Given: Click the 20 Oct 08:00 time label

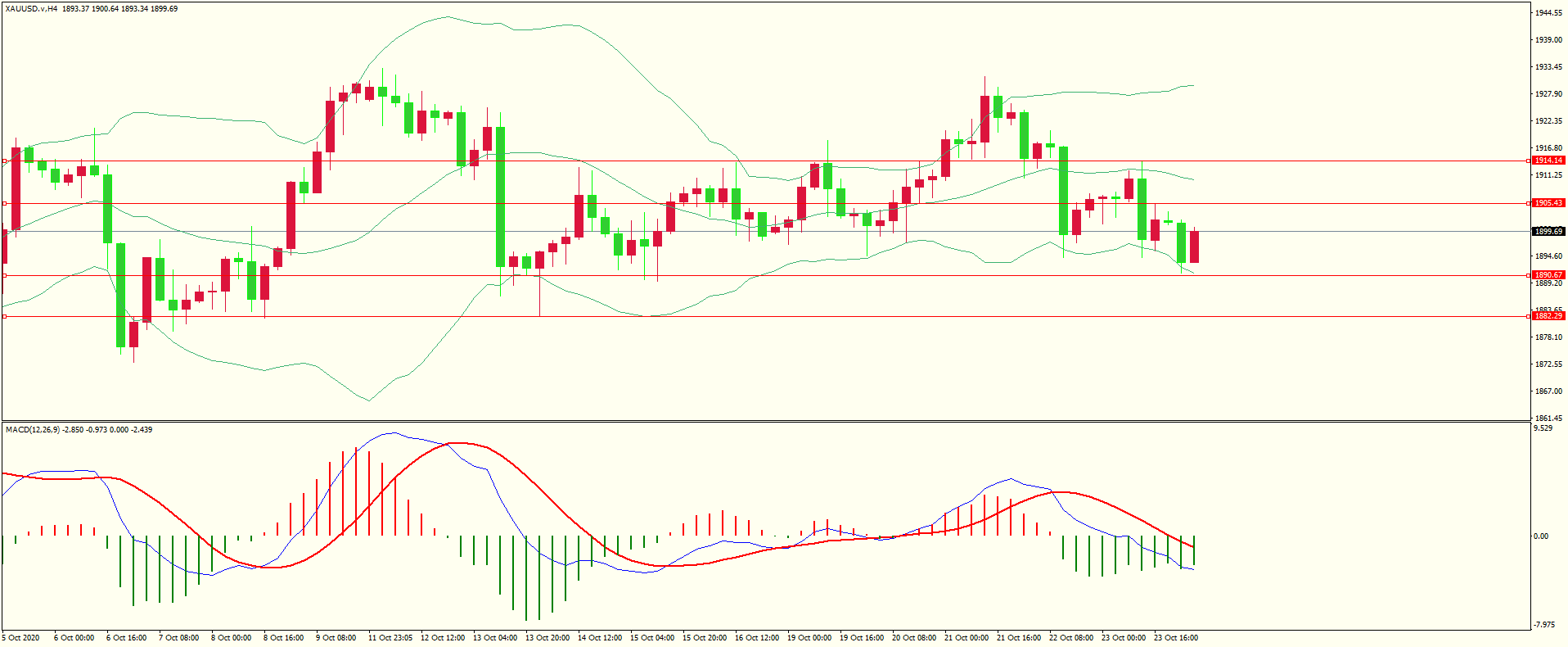Looking at the screenshot, I should tap(914, 638).
